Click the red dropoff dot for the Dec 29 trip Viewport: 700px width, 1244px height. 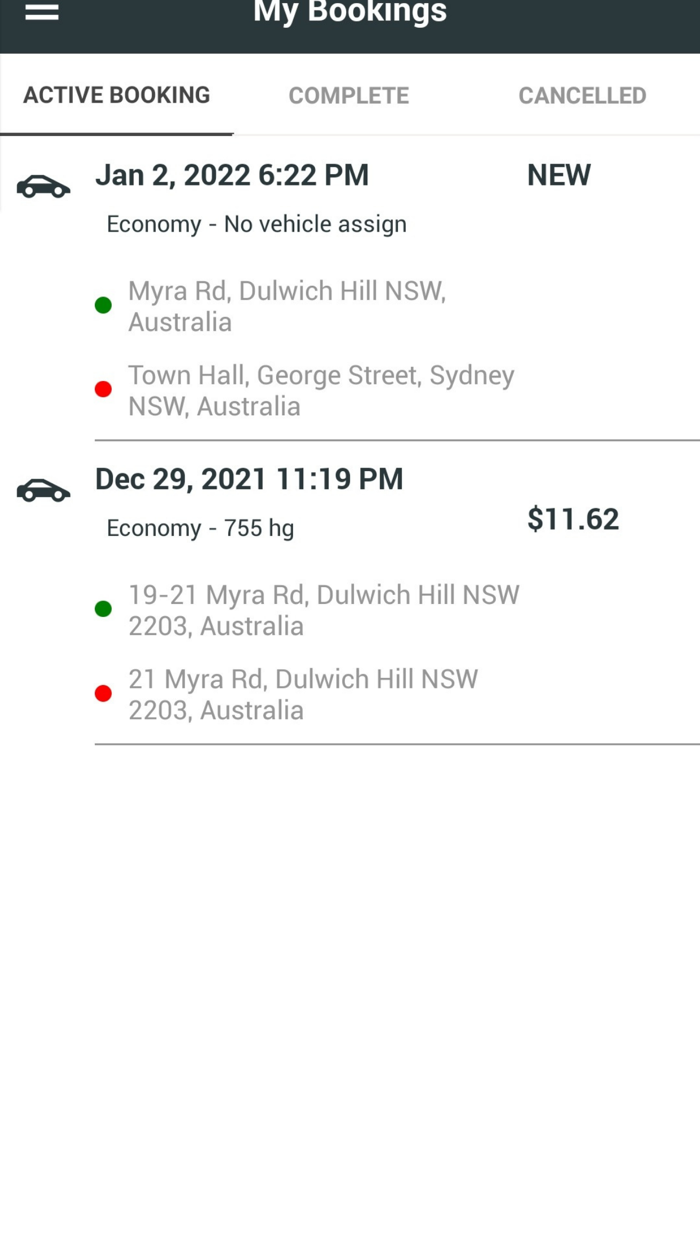(x=103, y=692)
